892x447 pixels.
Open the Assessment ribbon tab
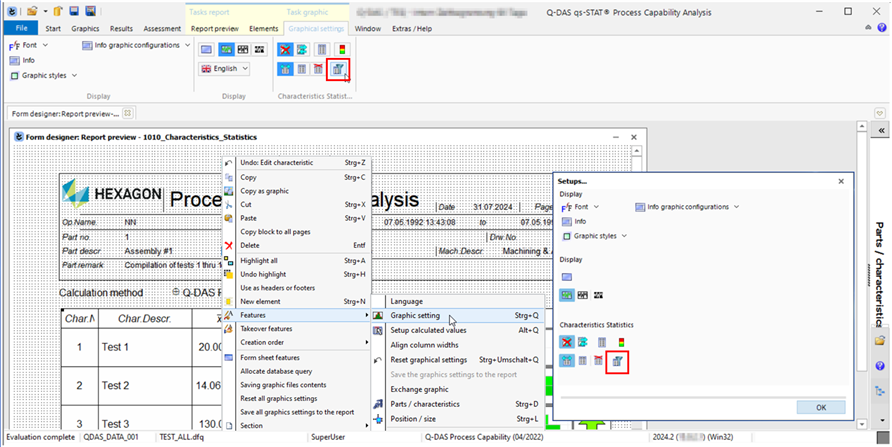click(x=162, y=28)
